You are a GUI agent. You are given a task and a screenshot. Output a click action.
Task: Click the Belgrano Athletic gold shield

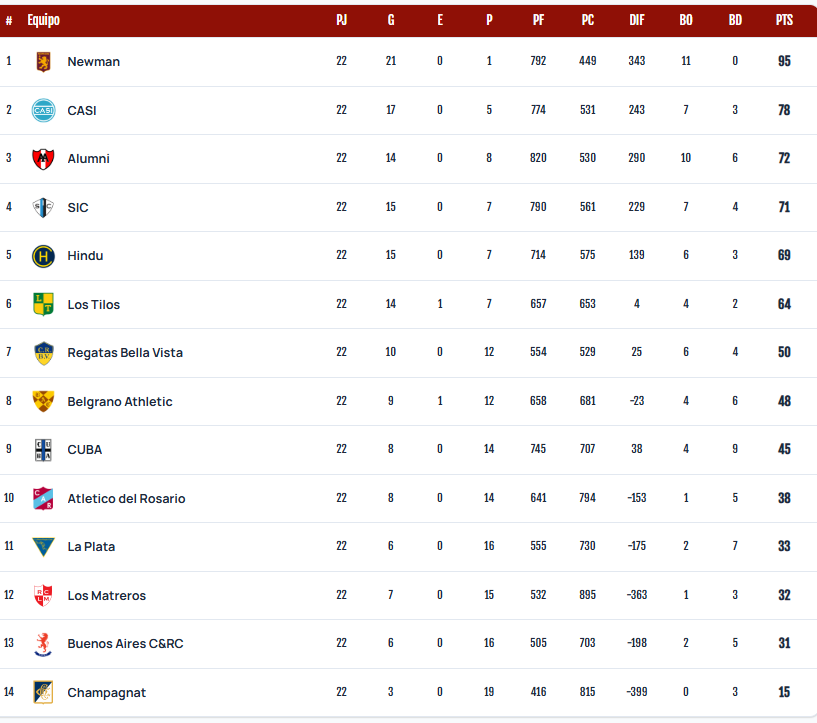pyautogui.click(x=43, y=401)
